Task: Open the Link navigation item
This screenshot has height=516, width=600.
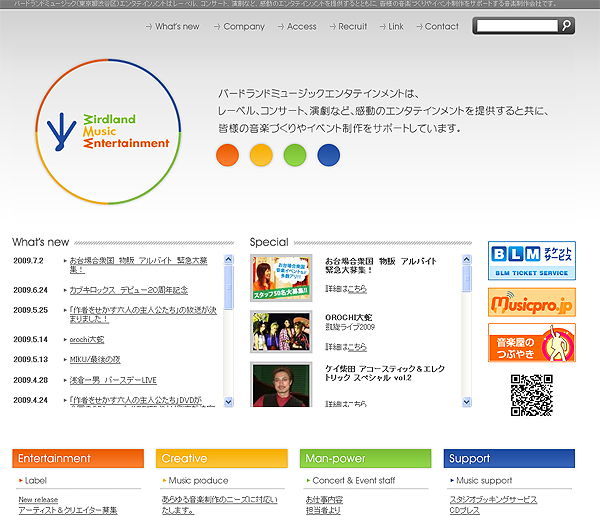Action: tap(391, 26)
